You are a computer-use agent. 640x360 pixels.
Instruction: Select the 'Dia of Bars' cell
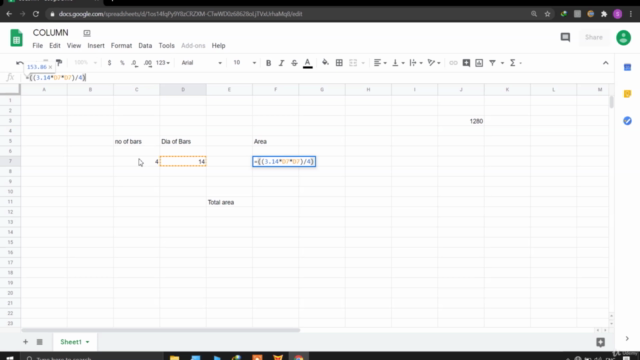point(183,141)
